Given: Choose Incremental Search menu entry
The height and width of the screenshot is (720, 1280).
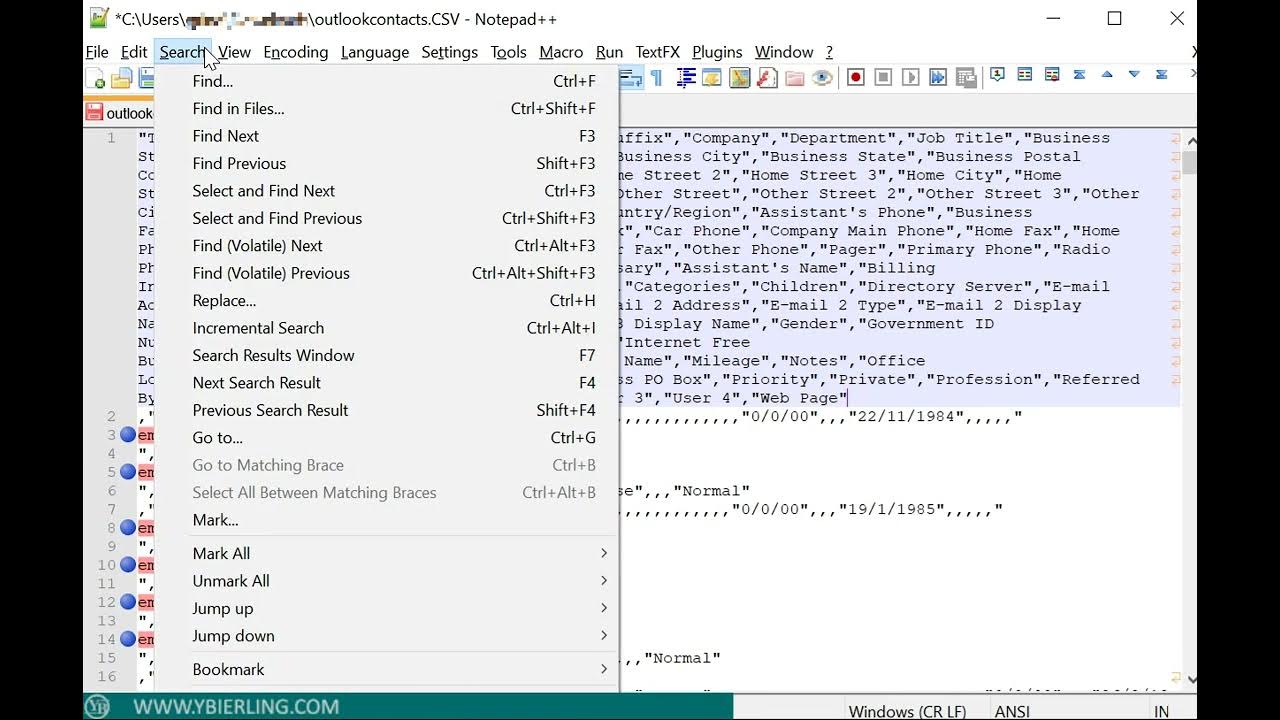Looking at the screenshot, I should click(x=387, y=328).
